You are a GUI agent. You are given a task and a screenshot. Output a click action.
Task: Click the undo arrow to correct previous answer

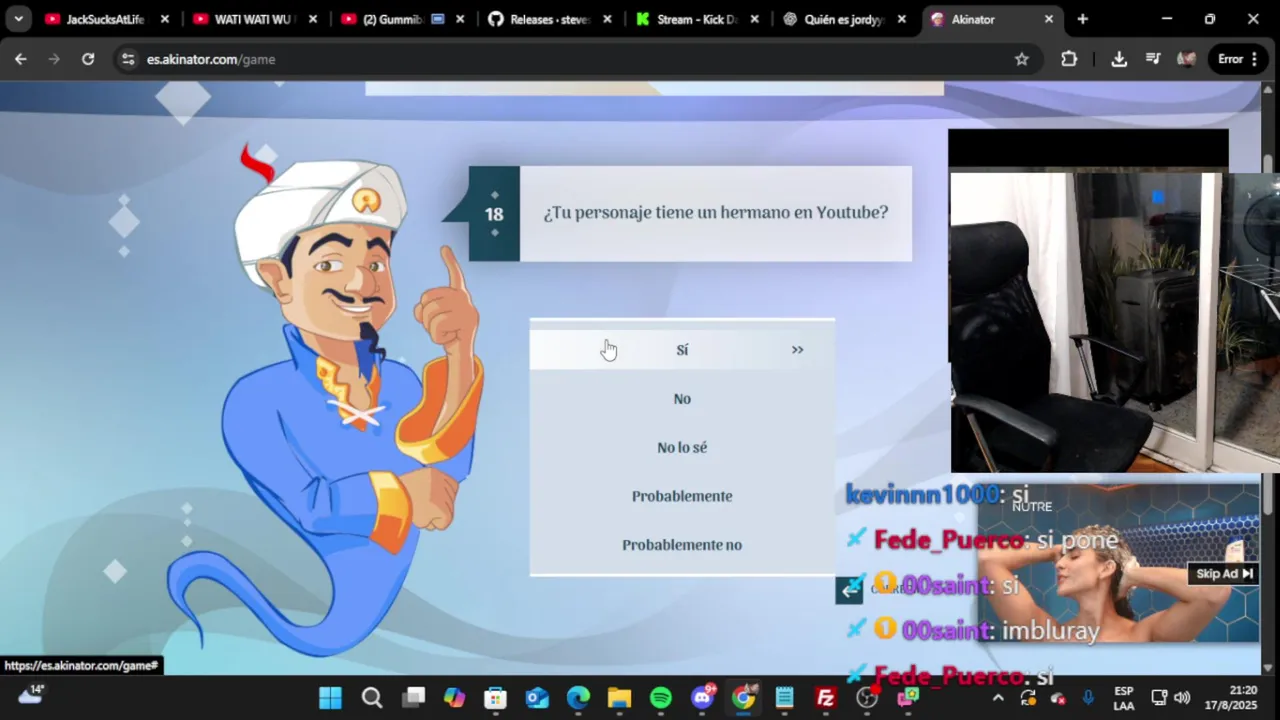849,590
